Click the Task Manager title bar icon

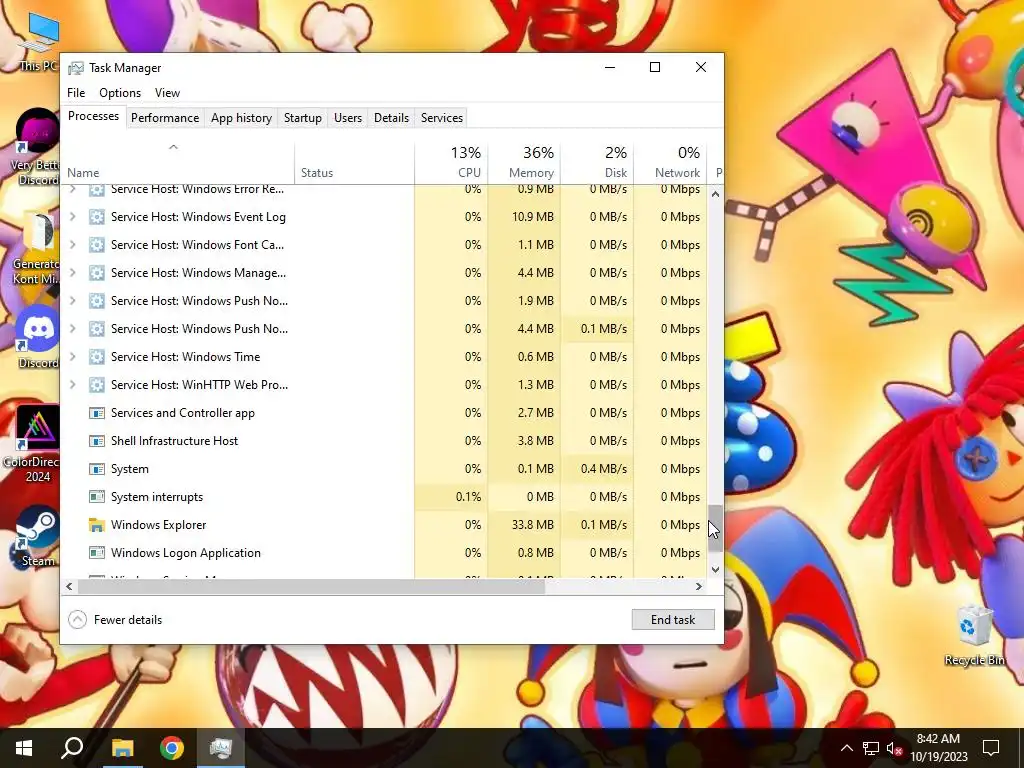tap(76, 68)
